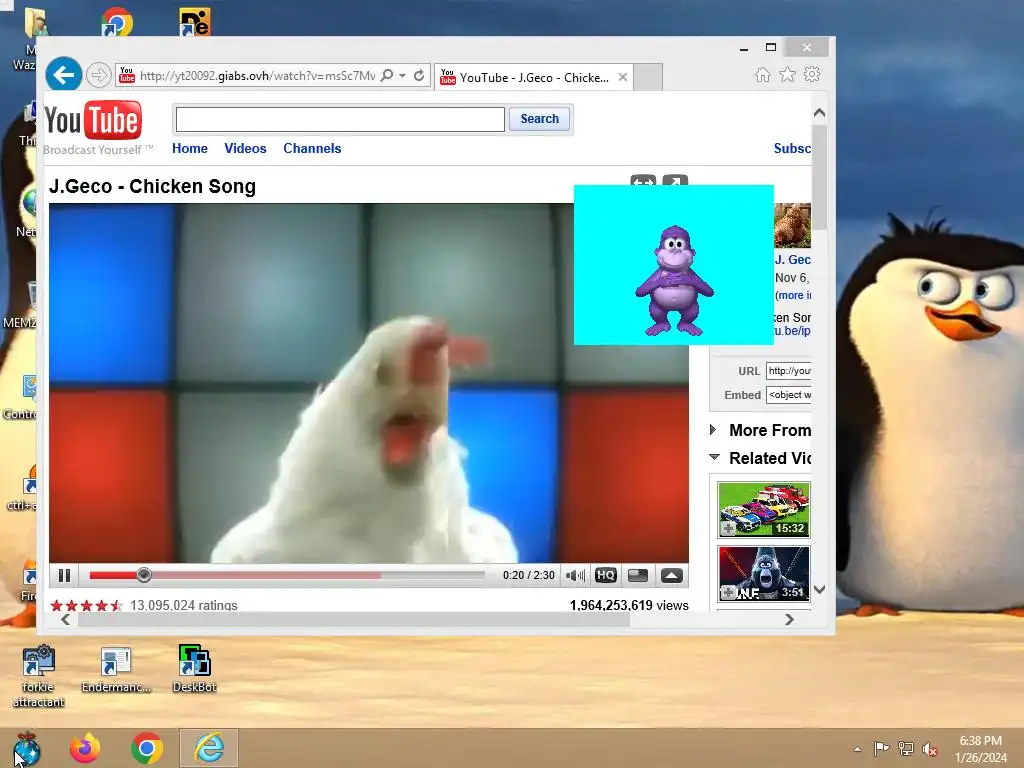This screenshot has height=768, width=1024.
Task: Click the buffered part of video timeline
Action: [x=266, y=575]
